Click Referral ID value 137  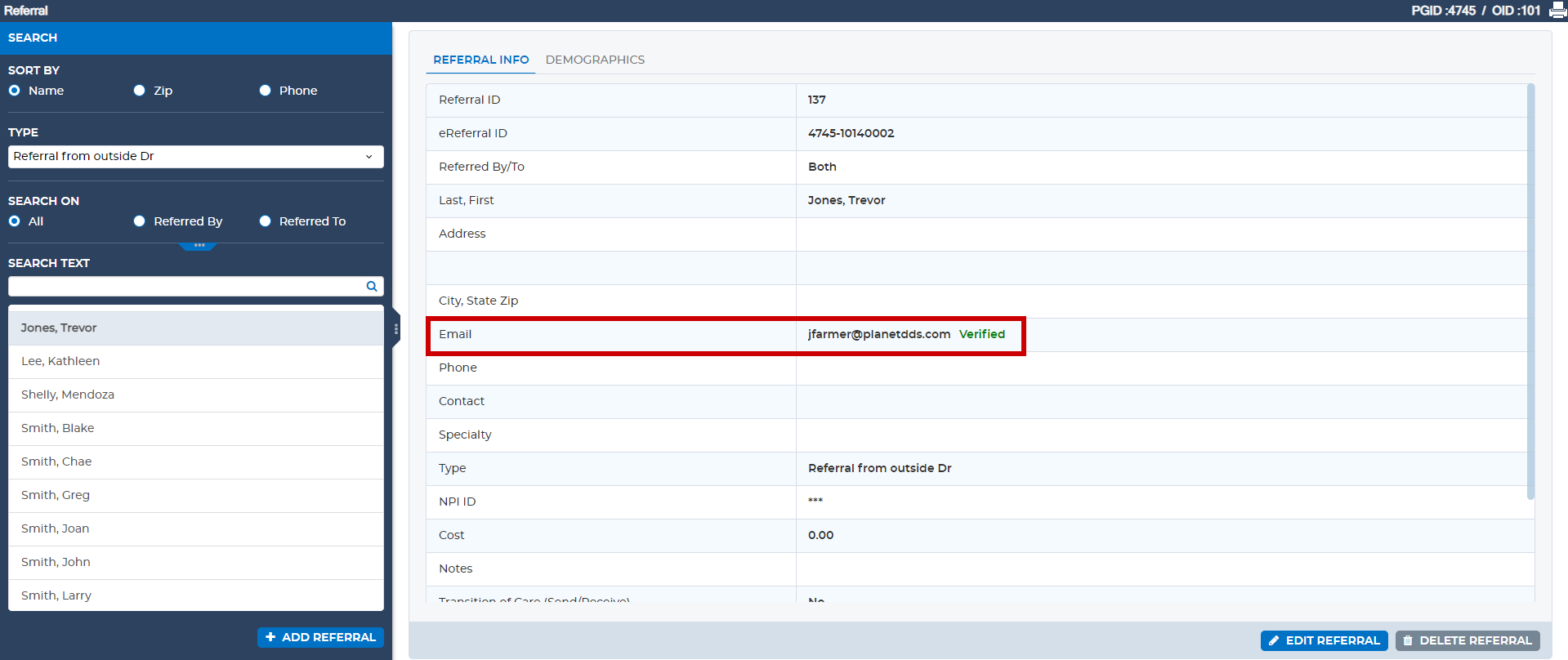[816, 100]
